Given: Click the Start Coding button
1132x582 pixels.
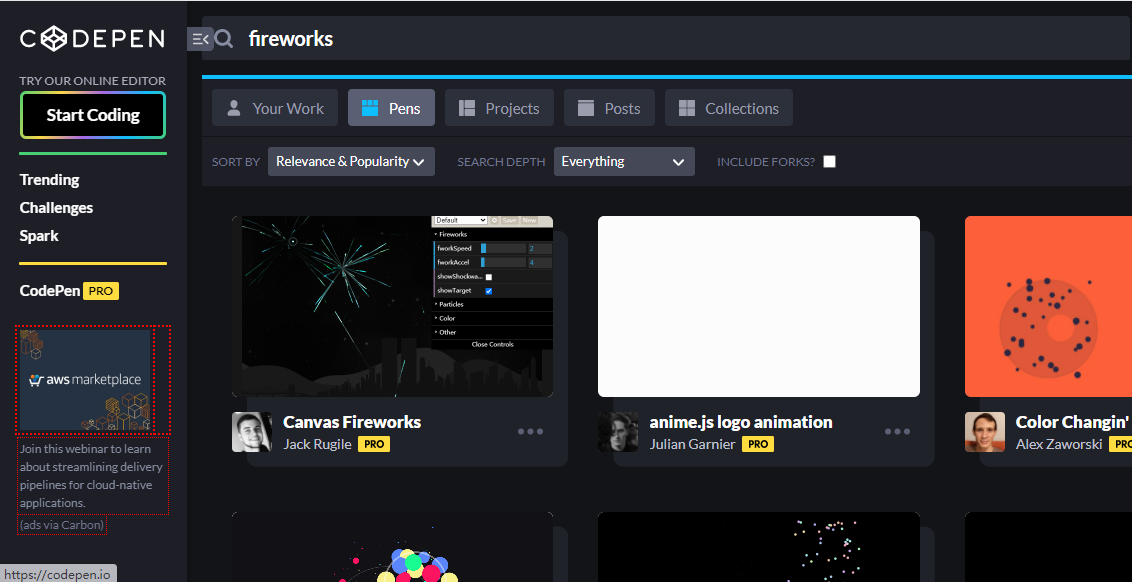Looking at the screenshot, I should pos(93,115).
